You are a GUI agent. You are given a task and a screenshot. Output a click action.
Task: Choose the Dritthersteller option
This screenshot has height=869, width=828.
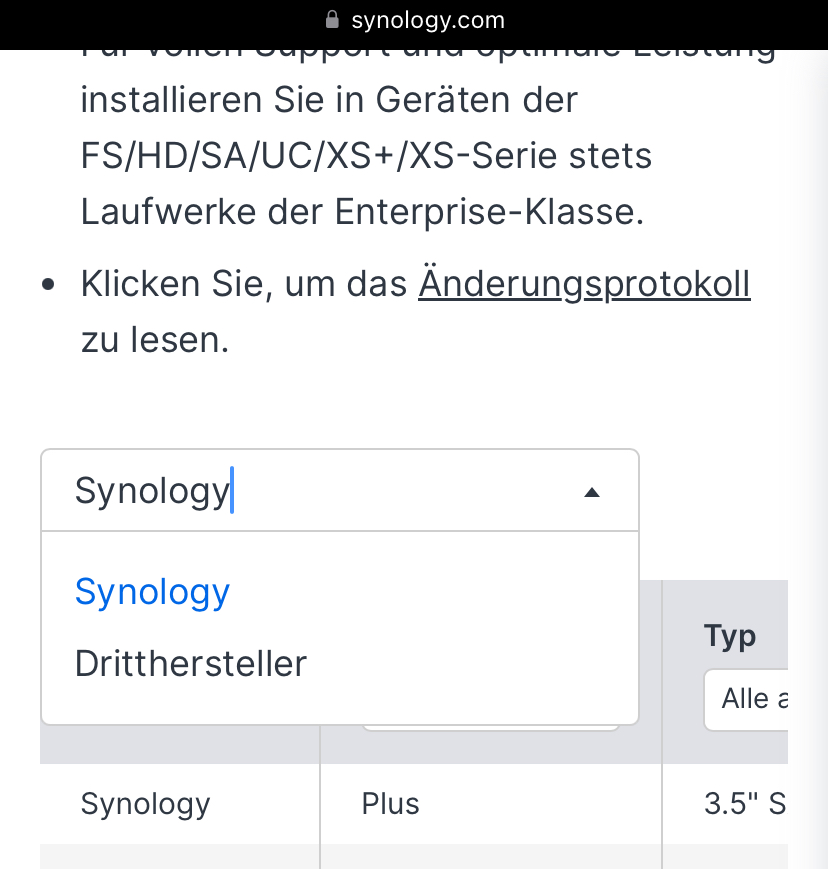191,663
